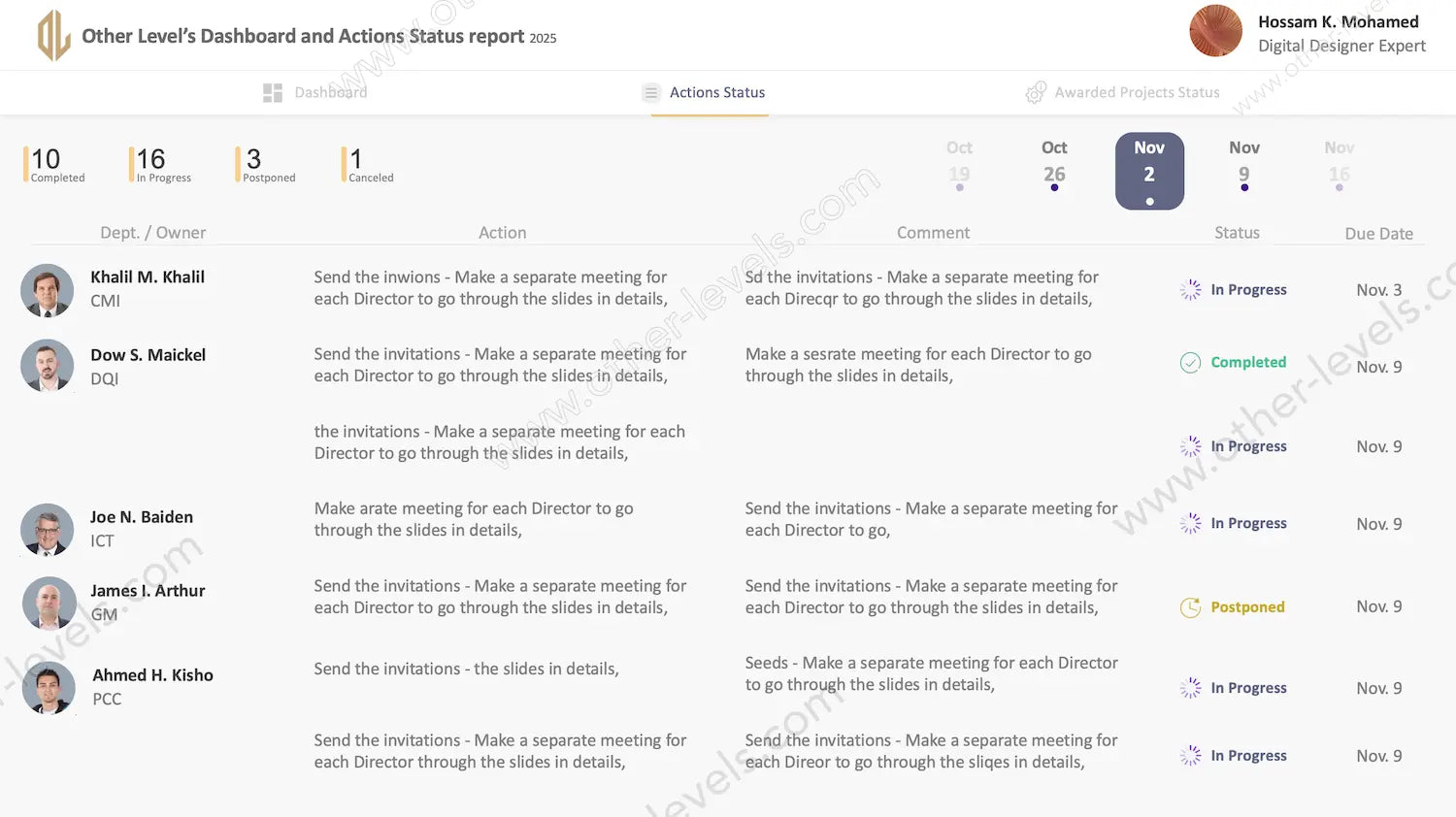Click In Progress spinner icon for Khalil M. Khalil
Viewport: 1456px width, 817px height.
tap(1190, 290)
